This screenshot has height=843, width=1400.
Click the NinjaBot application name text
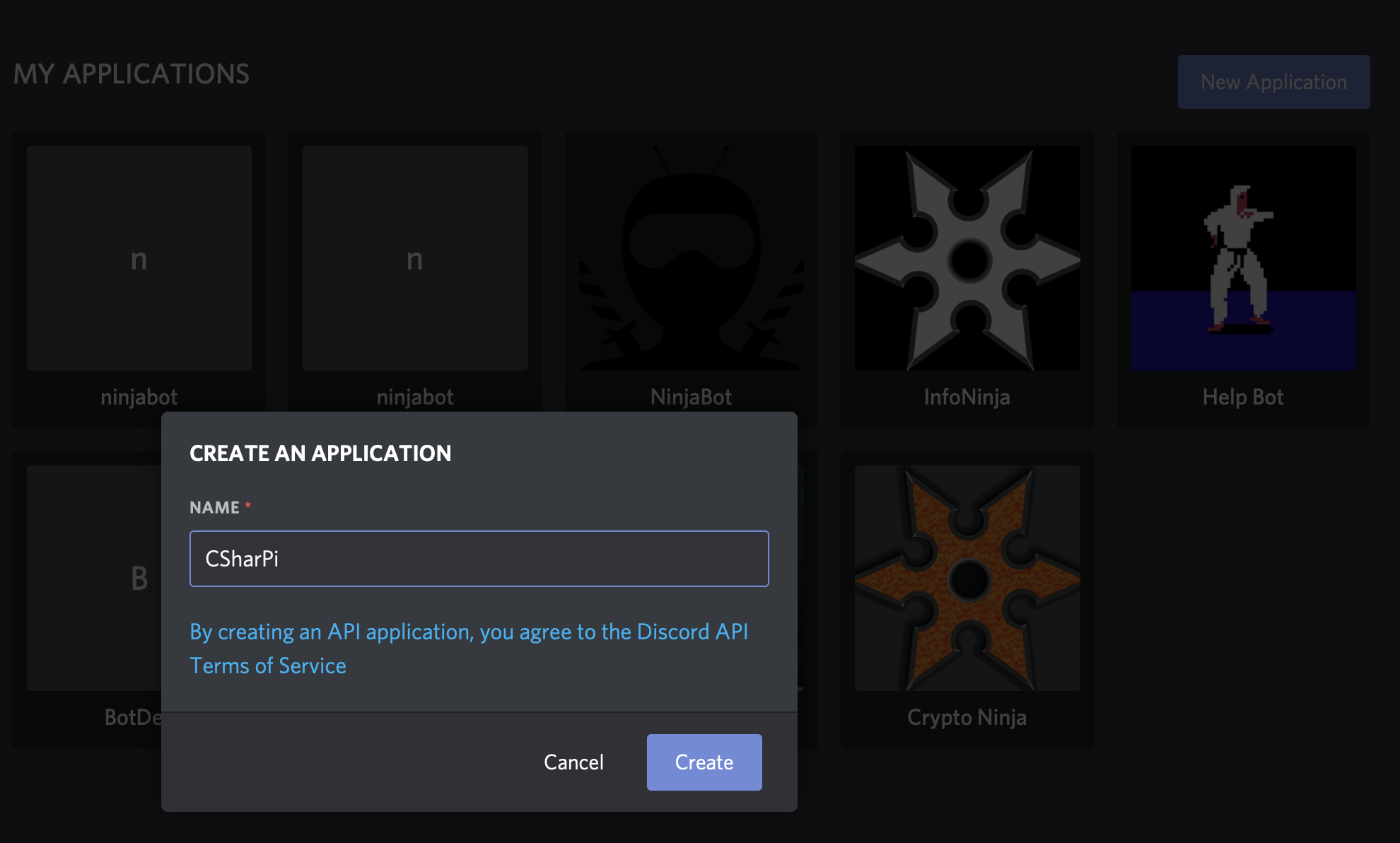pos(691,397)
